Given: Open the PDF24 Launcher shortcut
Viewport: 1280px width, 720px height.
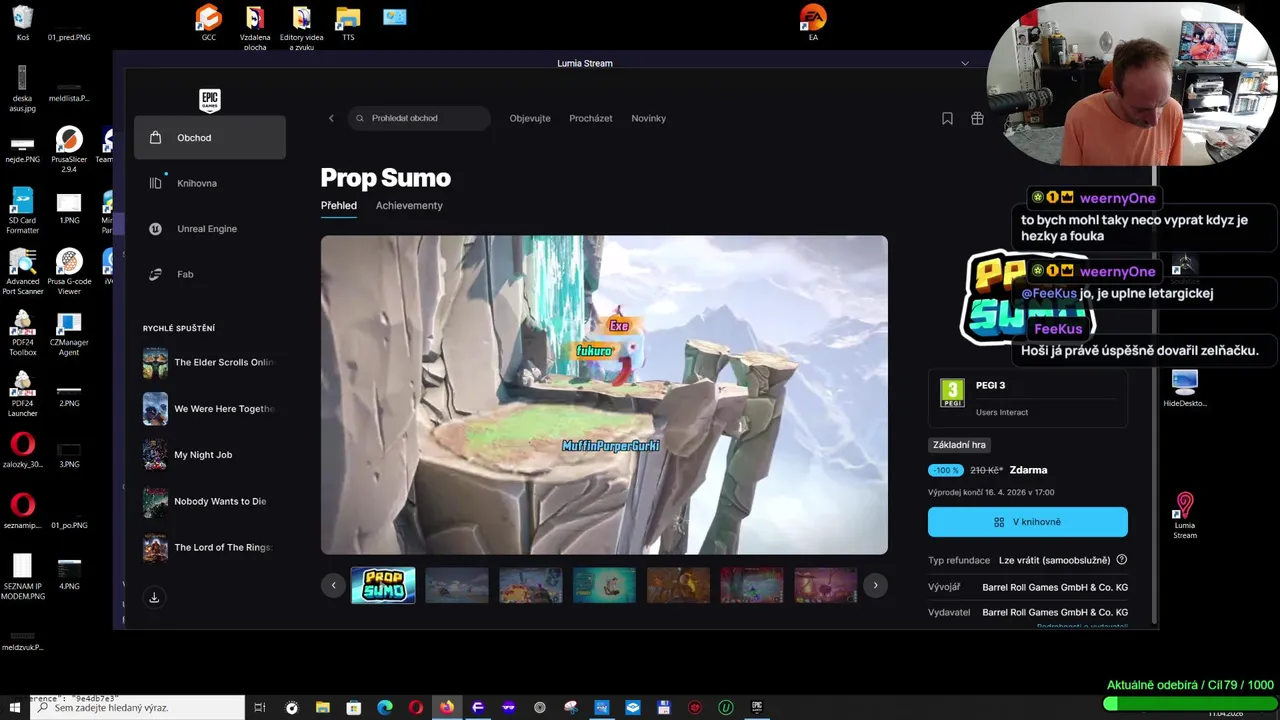Looking at the screenshot, I should [x=22, y=393].
